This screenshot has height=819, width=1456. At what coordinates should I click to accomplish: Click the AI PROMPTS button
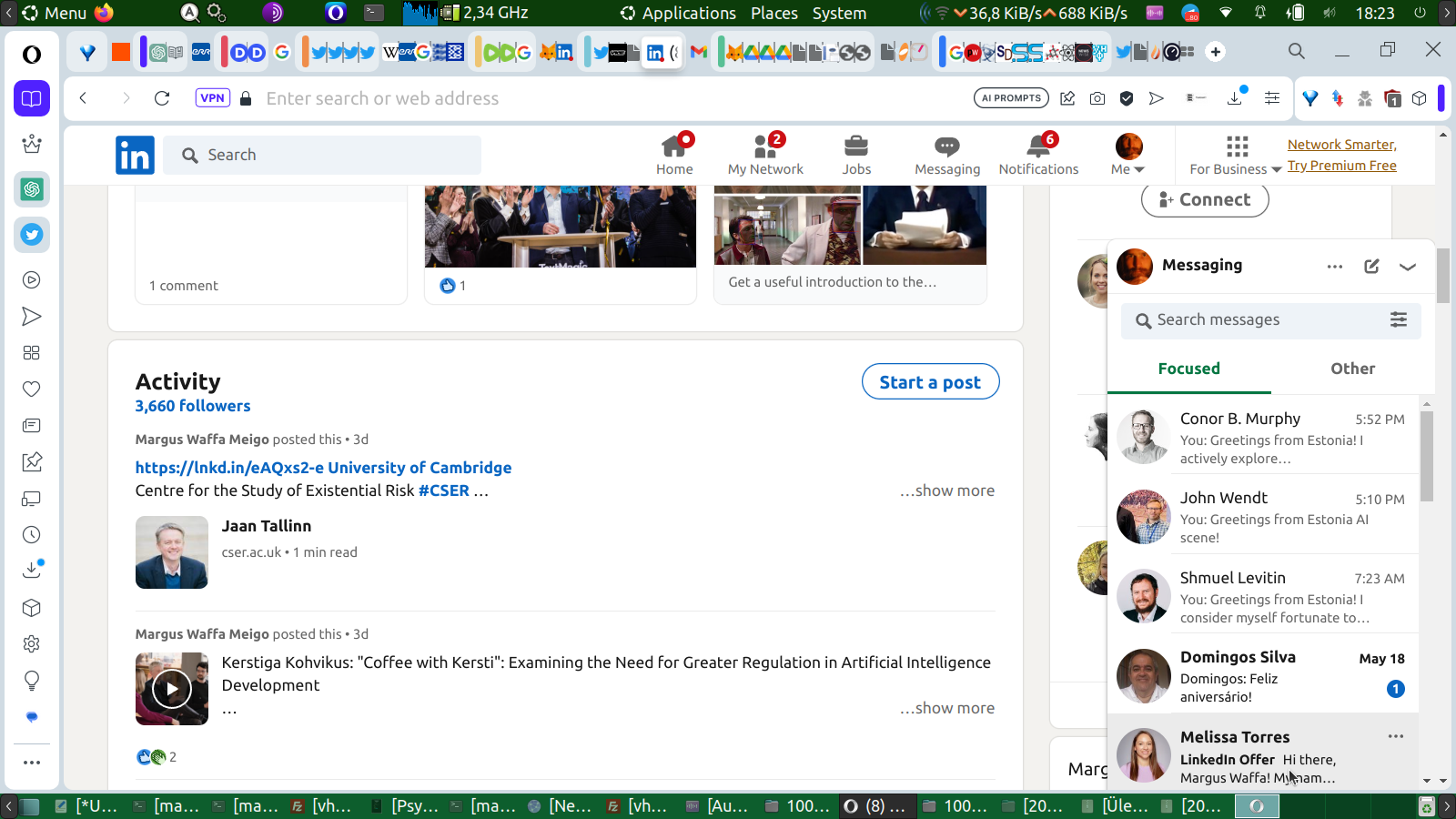(1011, 98)
